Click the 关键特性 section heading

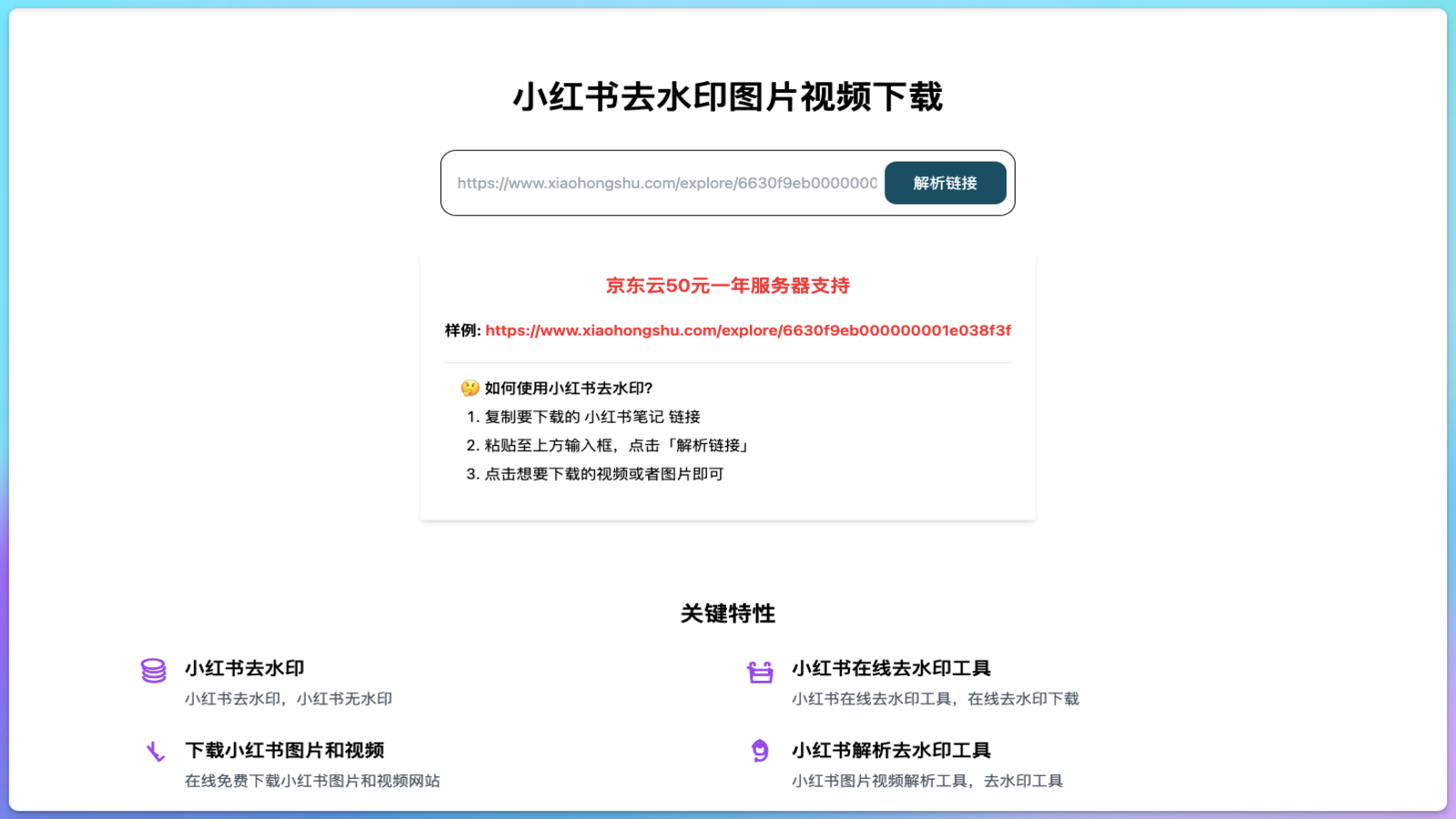727,612
